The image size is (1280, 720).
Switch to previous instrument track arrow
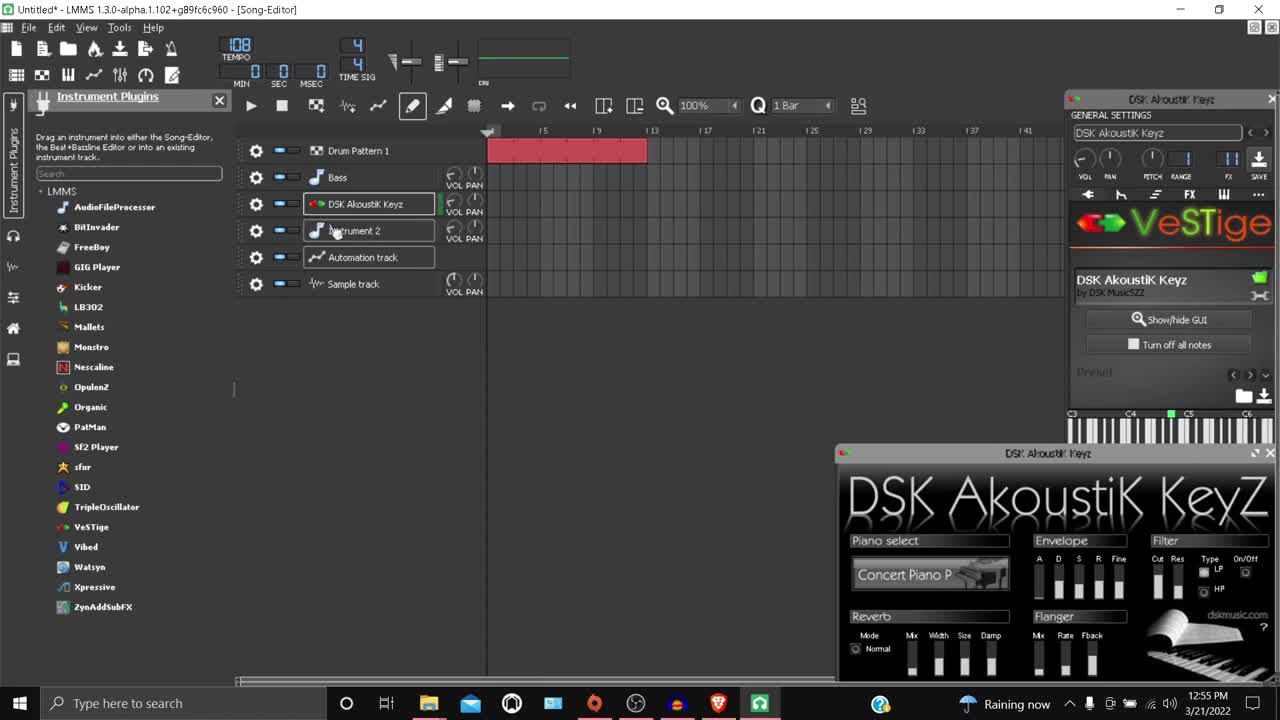click(1250, 133)
